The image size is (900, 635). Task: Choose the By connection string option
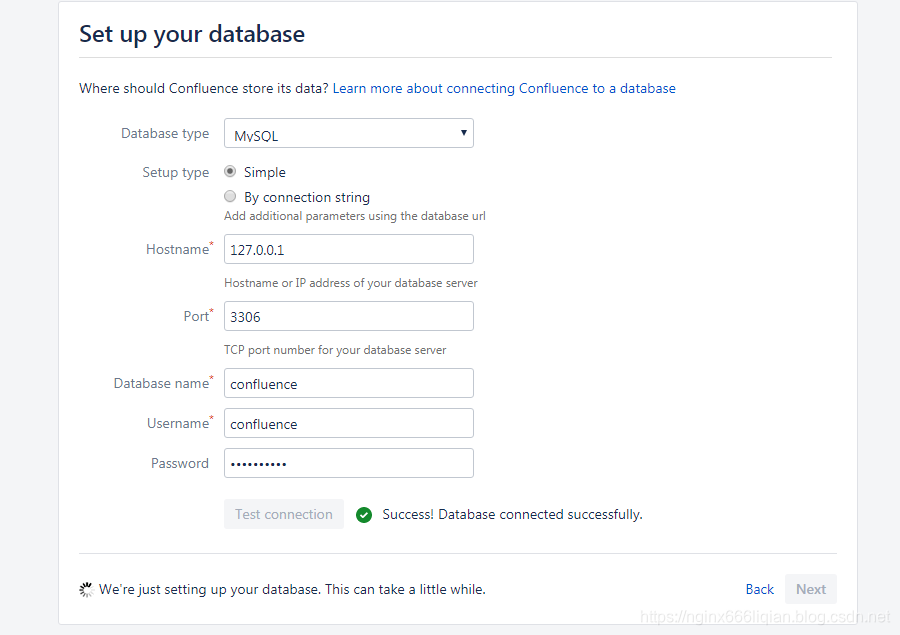230,197
